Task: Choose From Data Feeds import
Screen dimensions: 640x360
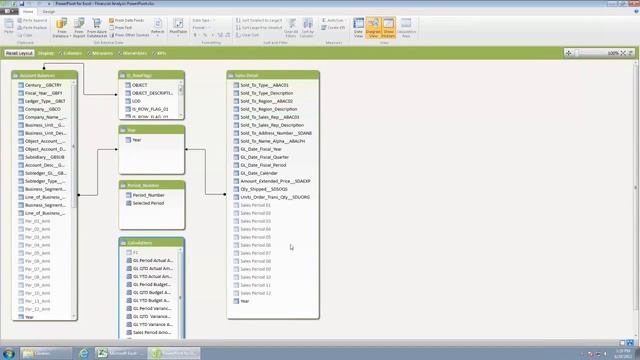Action: (x=127, y=20)
